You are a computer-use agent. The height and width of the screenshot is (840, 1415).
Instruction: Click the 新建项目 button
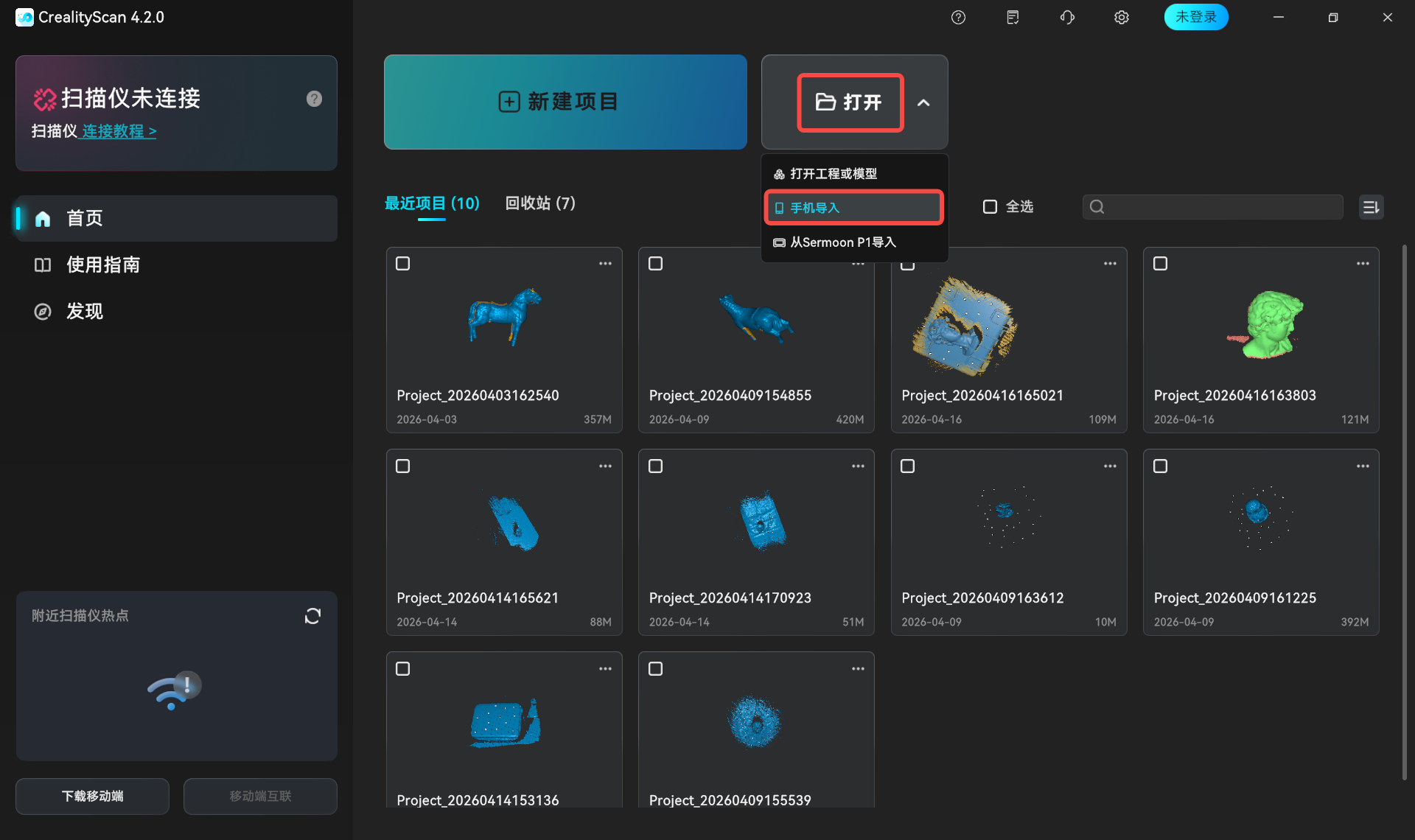coord(565,102)
